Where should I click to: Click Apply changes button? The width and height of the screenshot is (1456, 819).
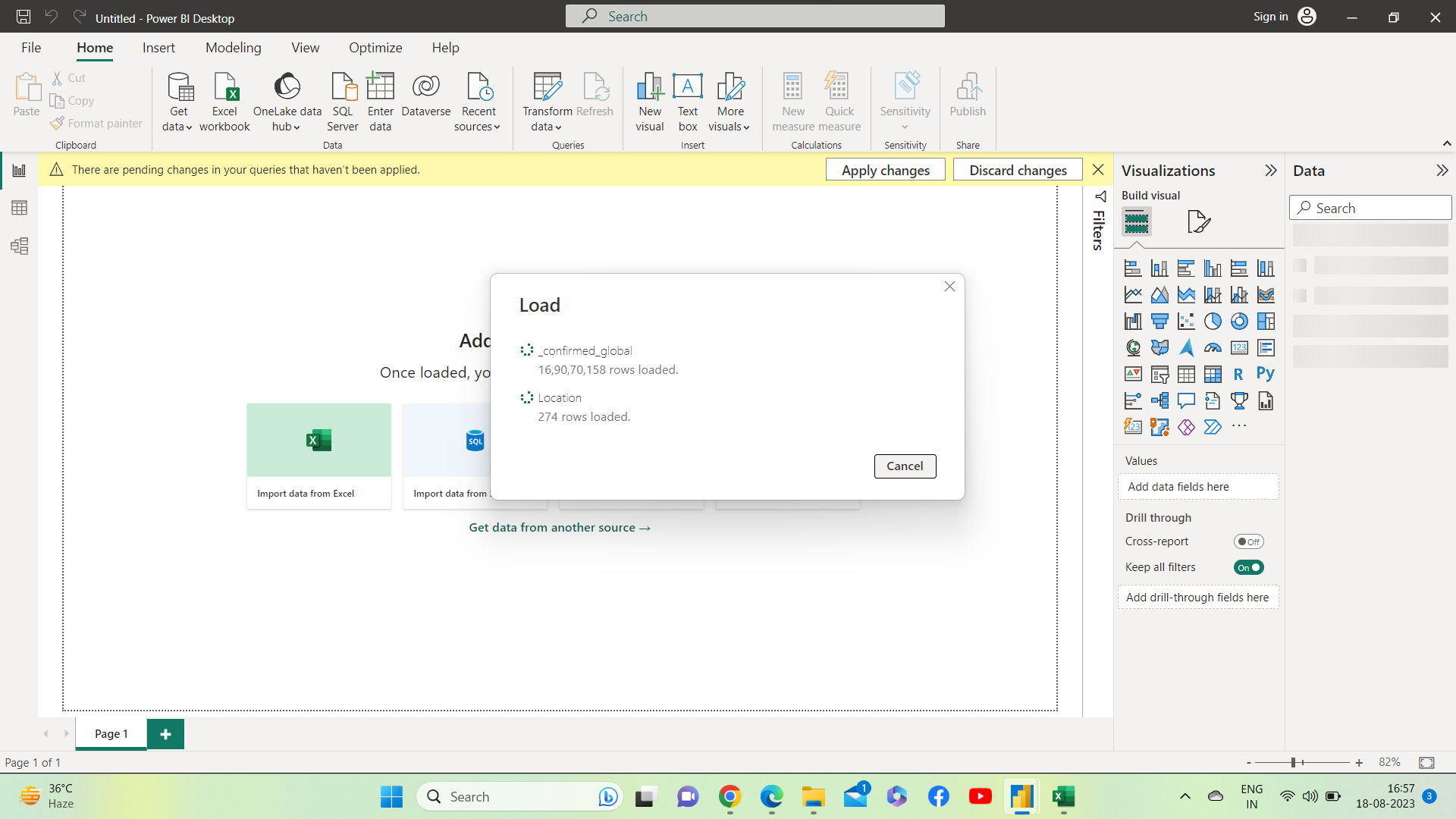click(885, 170)
